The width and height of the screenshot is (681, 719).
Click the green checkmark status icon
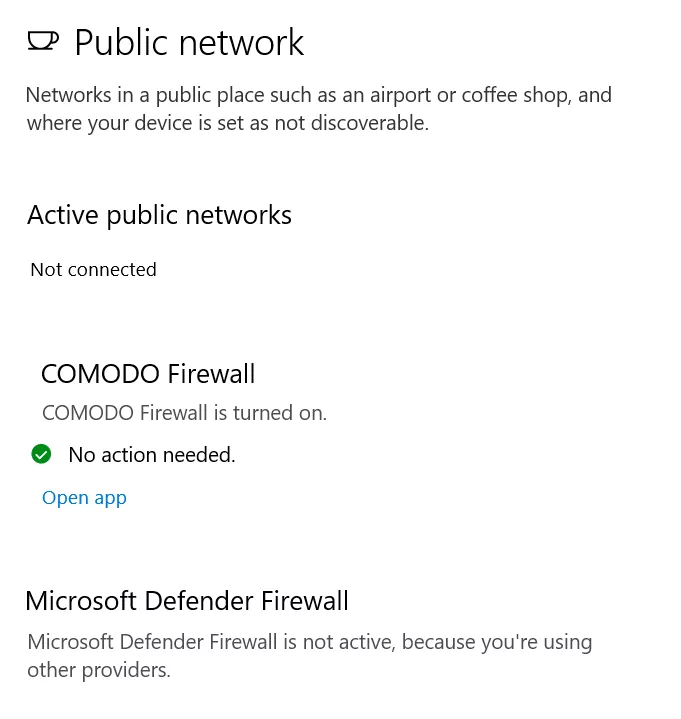(x=41, y=454)
